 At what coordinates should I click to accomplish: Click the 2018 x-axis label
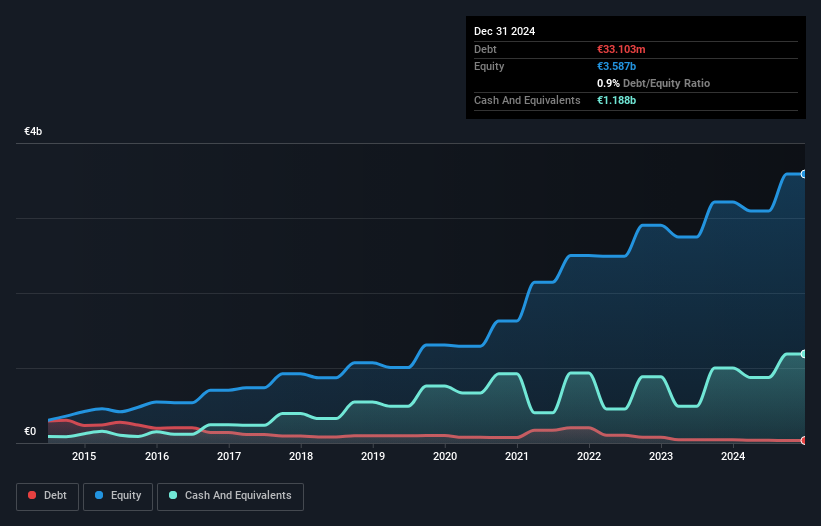pos(301,456)
